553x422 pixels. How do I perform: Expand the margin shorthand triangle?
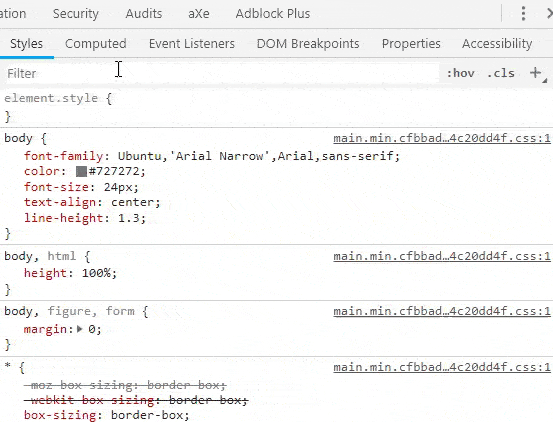point(80,329)
